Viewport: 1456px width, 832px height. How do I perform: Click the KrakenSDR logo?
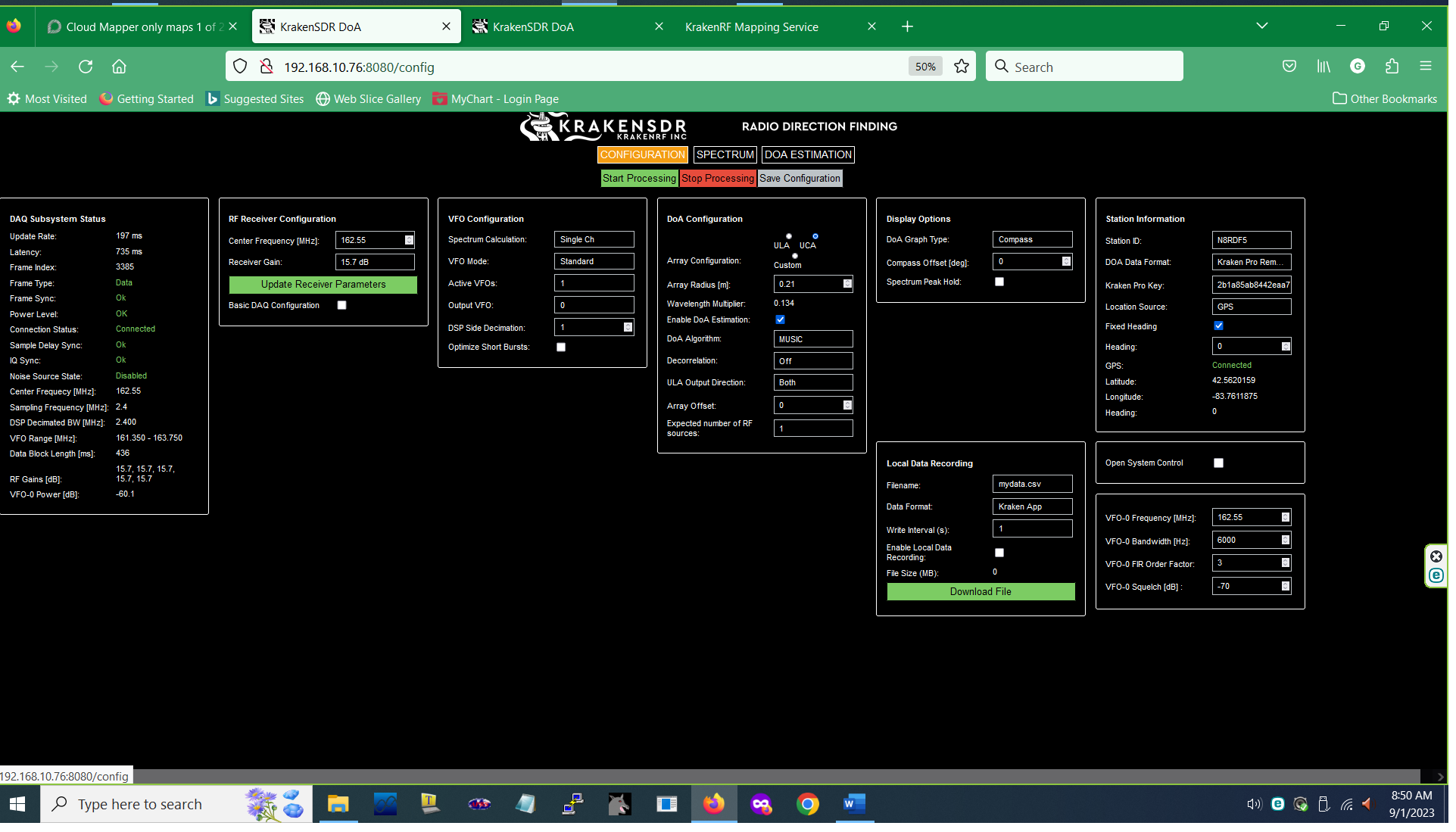coord(603,127)
